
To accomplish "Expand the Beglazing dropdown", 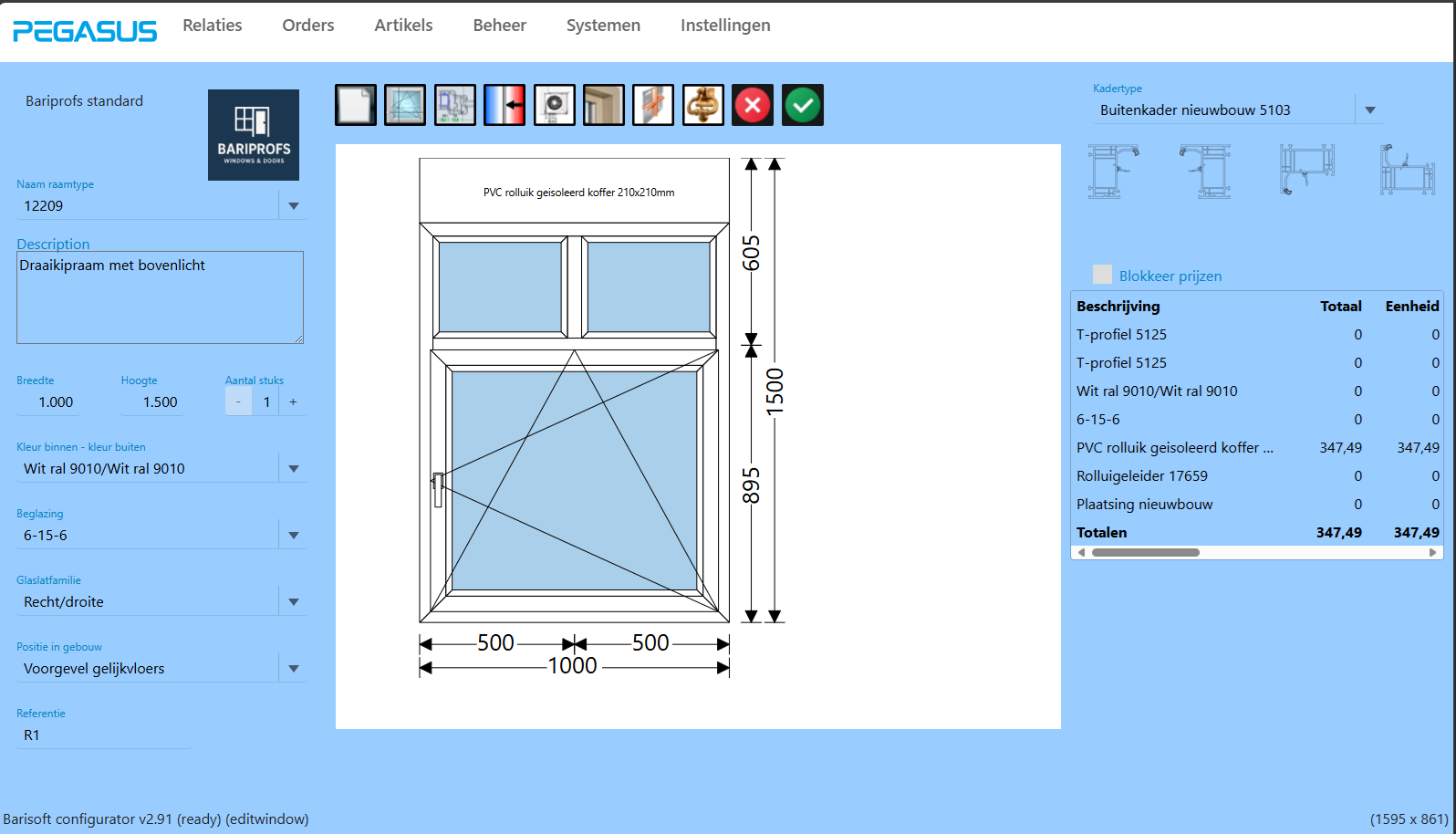I will (x=294, y=536).
